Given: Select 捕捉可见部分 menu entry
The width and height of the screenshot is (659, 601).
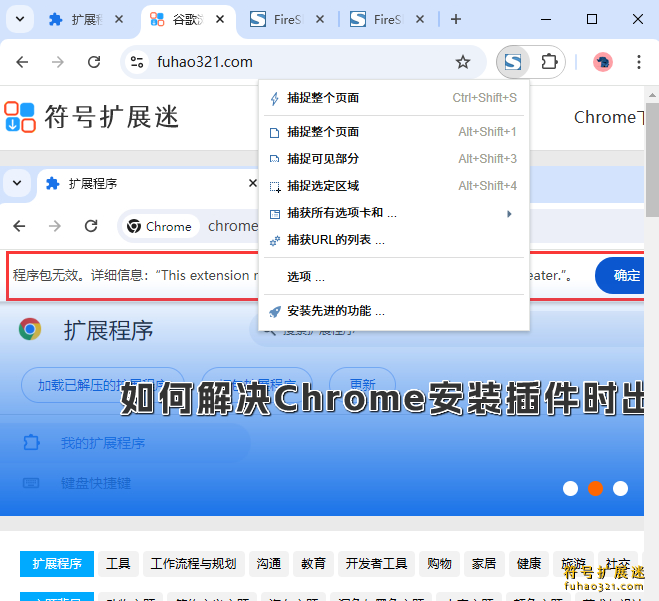Looking at the screenshot, I should pos(394,159).
